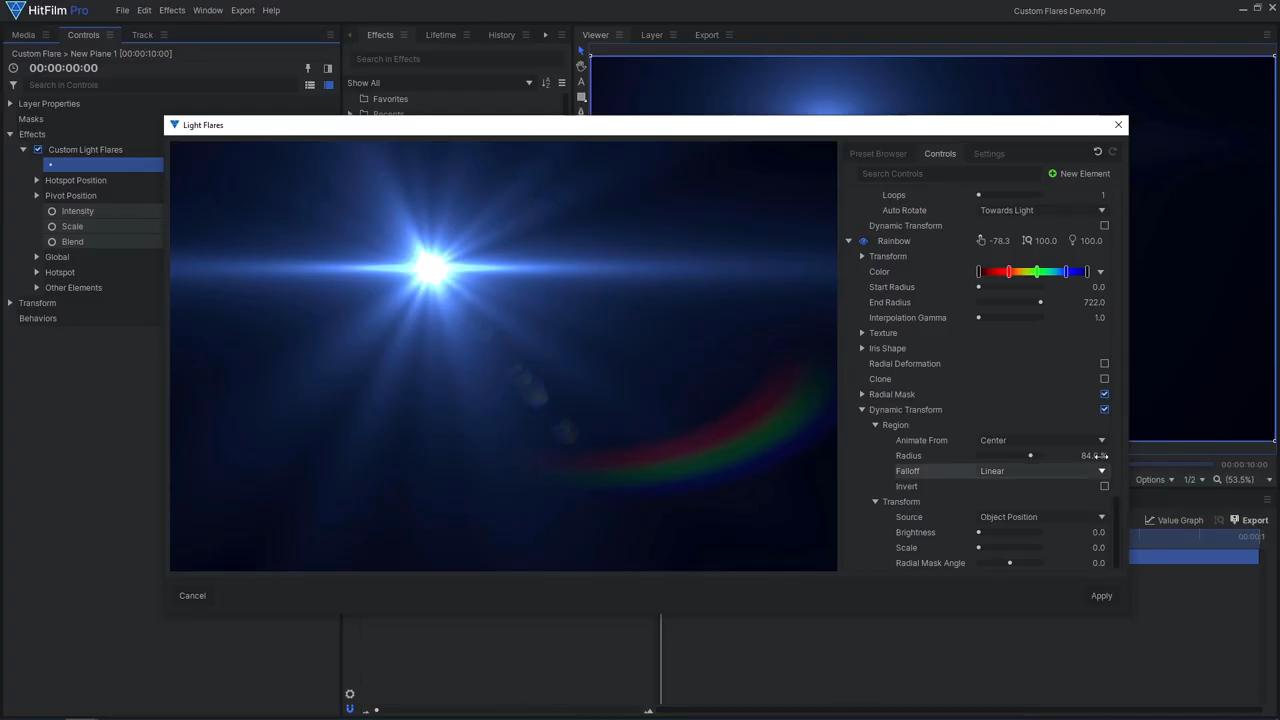Click the Value Graph icon in timeline
The width and height of the screenshot is (1280, 720).
(1150, 520)
